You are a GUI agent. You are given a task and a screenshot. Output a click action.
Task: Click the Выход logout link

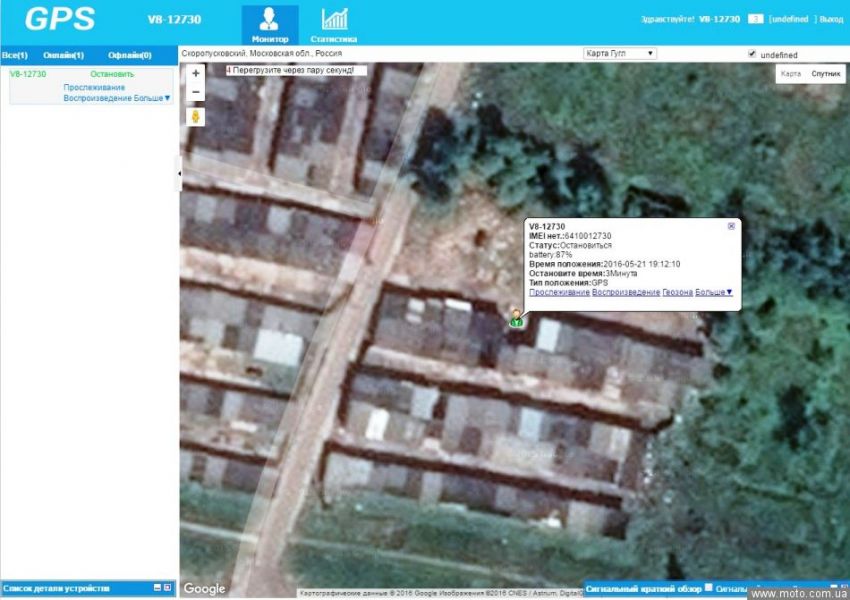(x=831, y=19)
